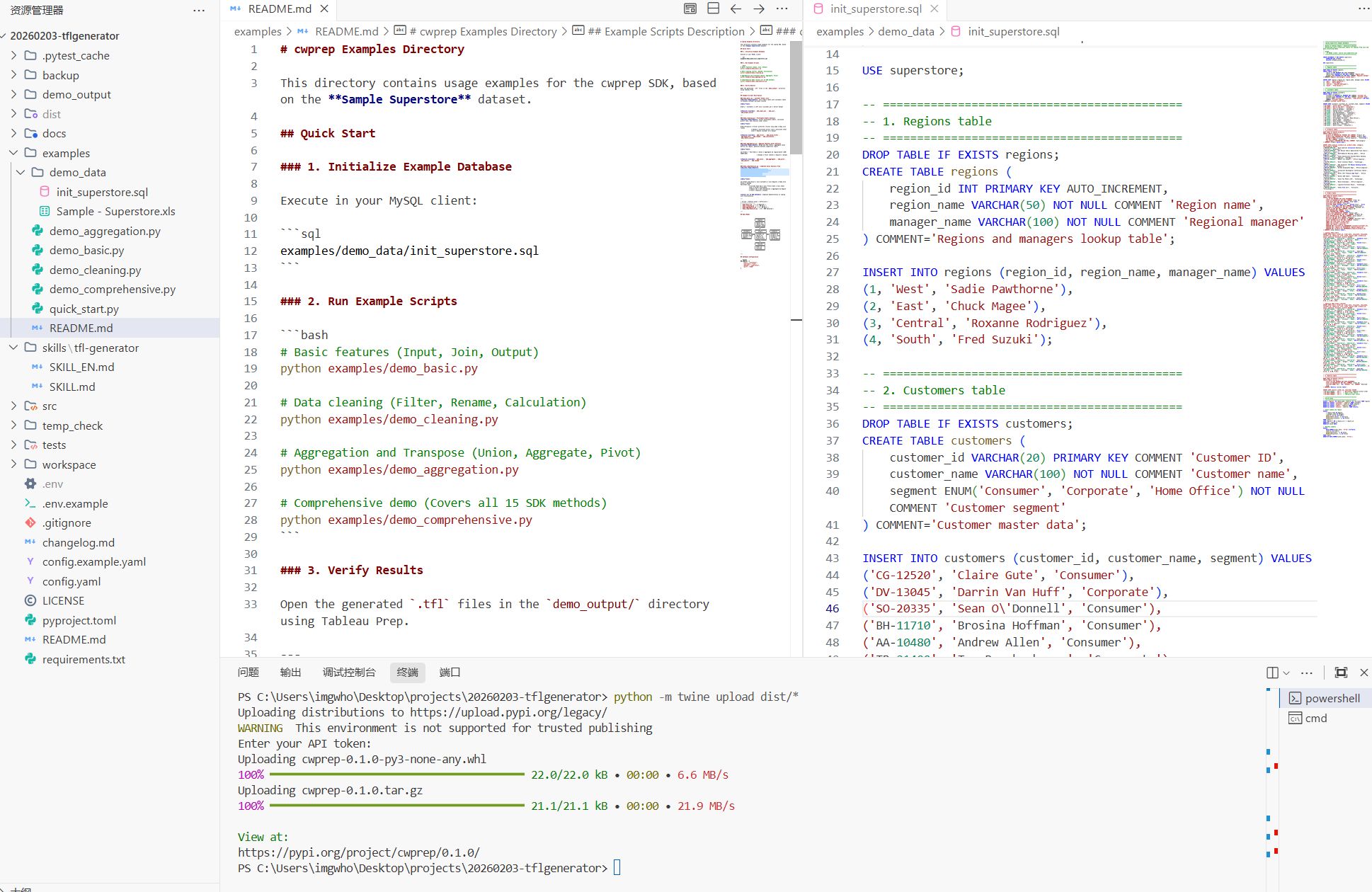Open terminal more actions ellipsis

coord(1306,673)
